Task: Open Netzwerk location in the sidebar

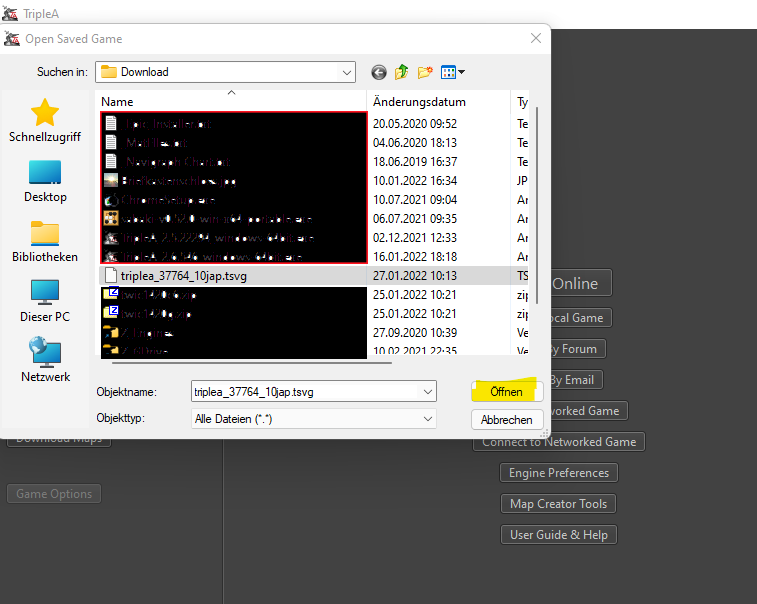Action: [x=46, y=361]
